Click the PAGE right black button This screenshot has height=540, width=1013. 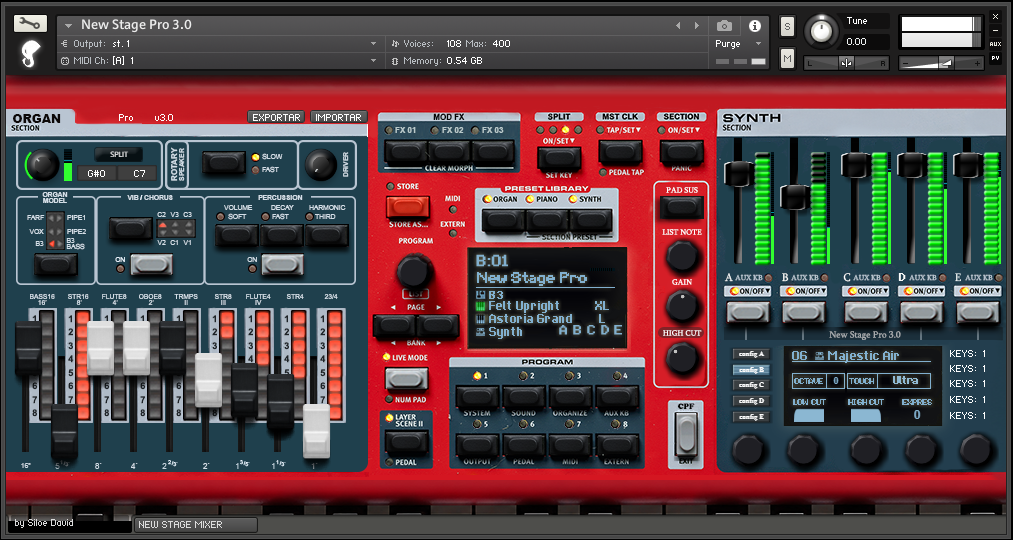[437, 326]
